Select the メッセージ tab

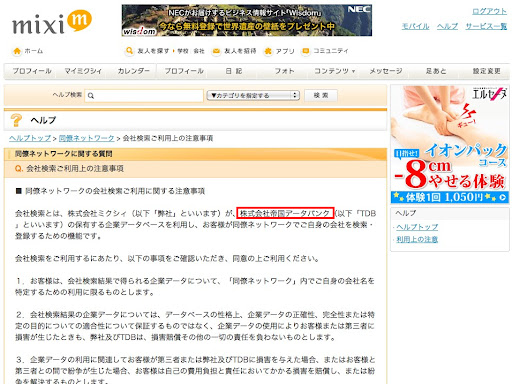386,71
